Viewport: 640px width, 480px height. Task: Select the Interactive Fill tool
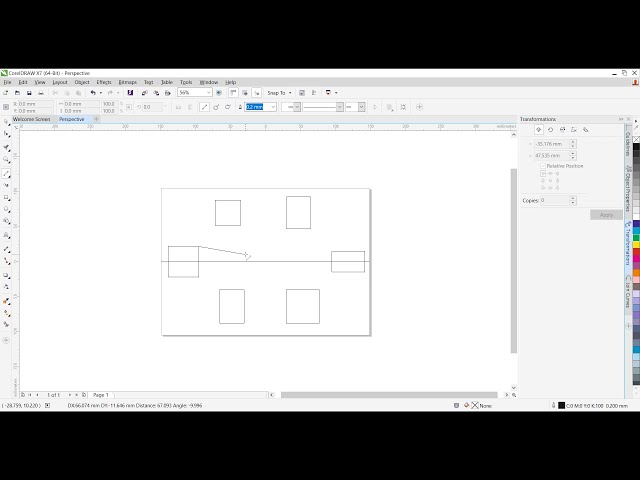[6, 313]
